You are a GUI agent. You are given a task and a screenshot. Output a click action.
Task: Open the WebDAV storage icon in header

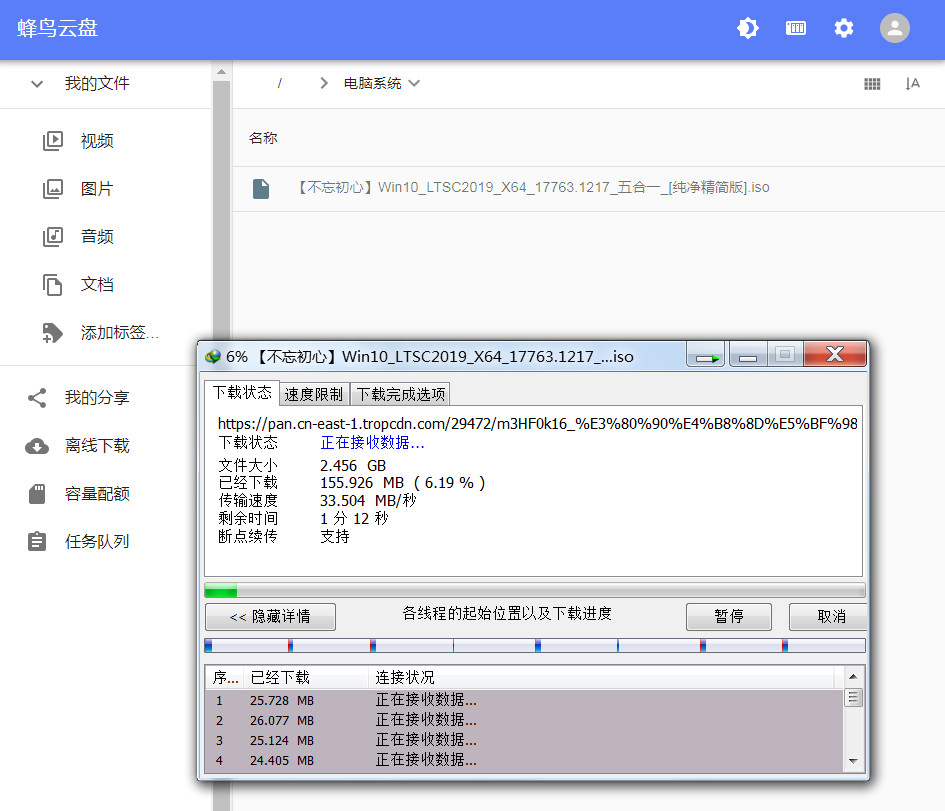[796, 28]
